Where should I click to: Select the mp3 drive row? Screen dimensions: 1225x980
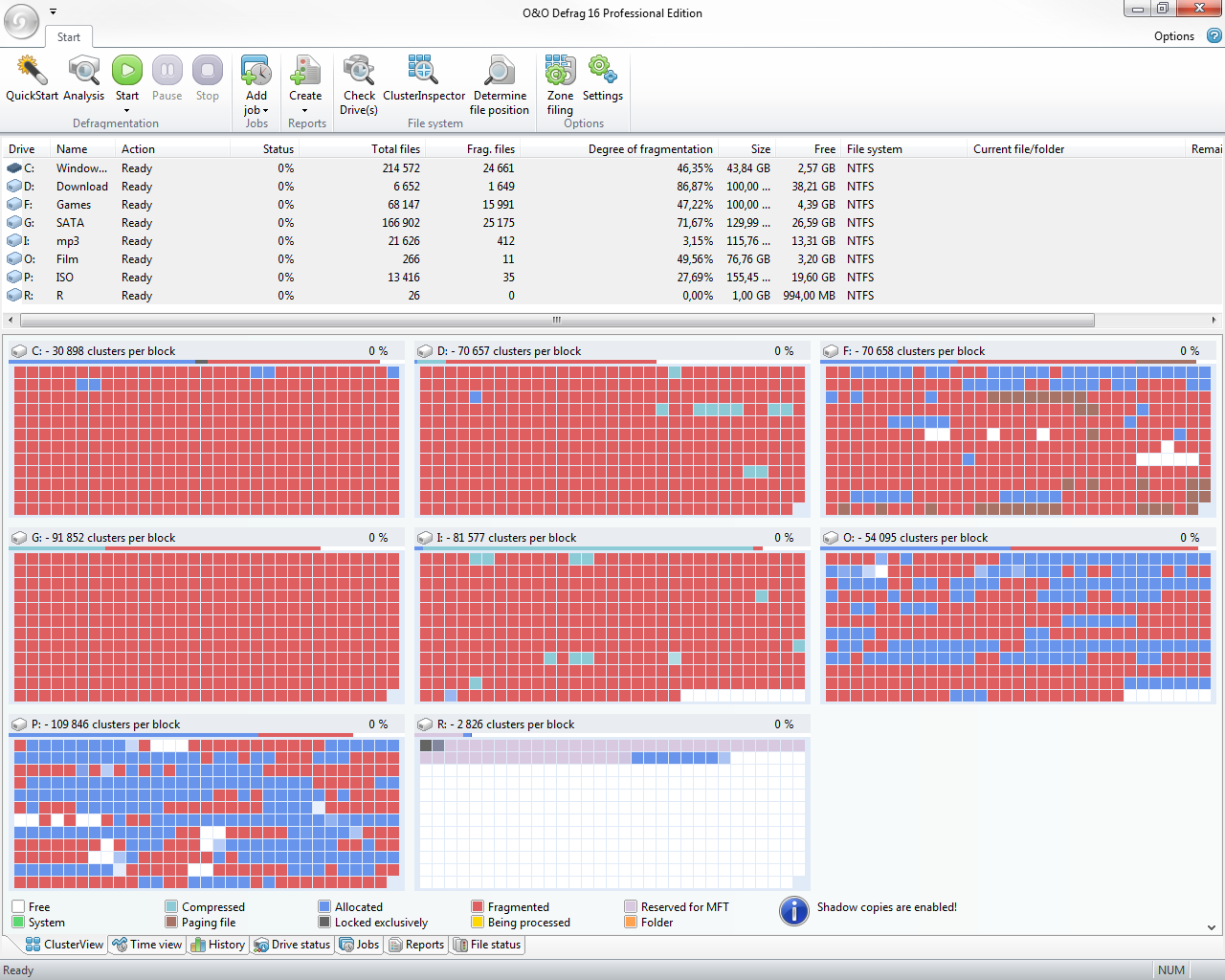click(612, 241)
